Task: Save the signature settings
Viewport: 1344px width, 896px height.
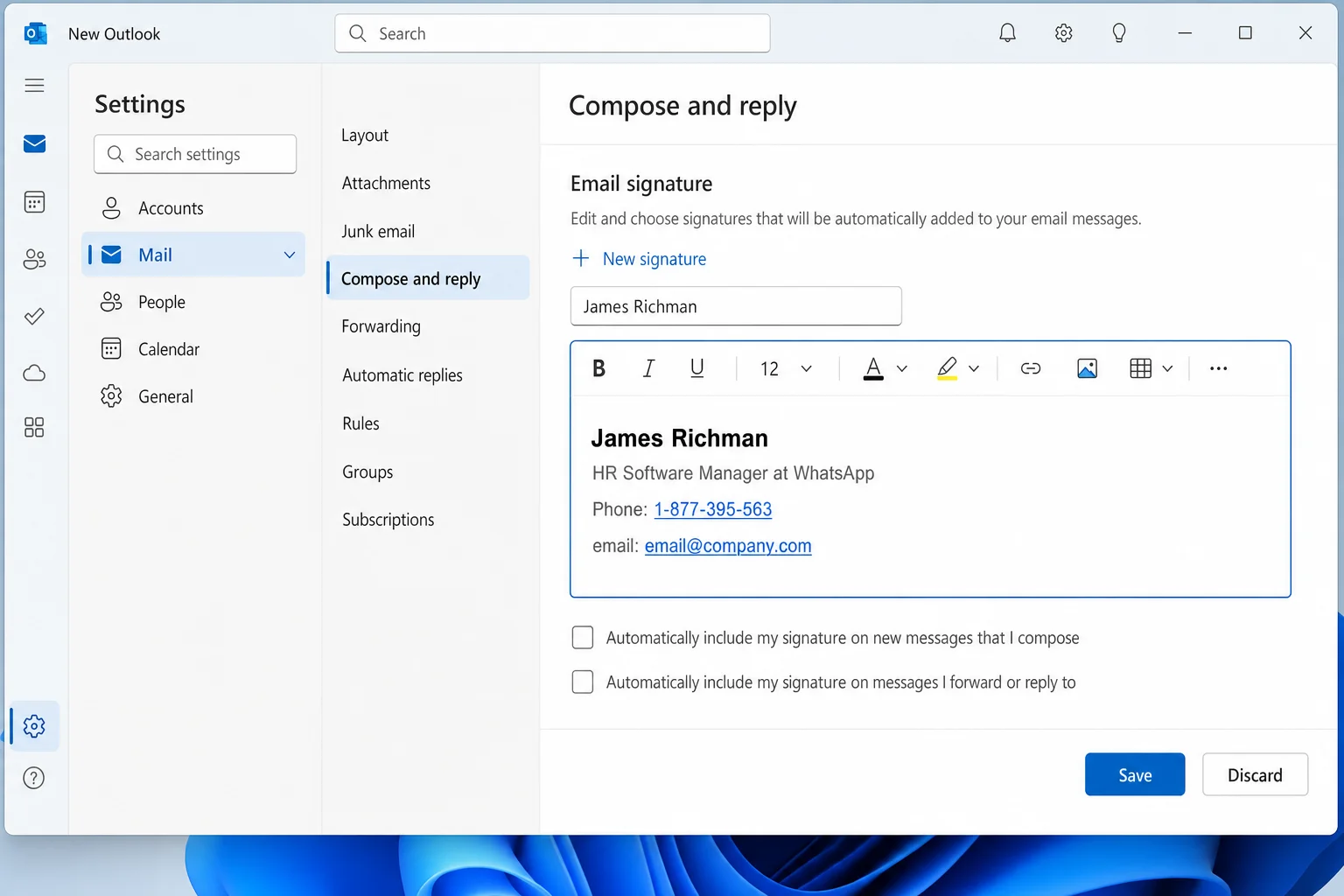Action: 1135,774
